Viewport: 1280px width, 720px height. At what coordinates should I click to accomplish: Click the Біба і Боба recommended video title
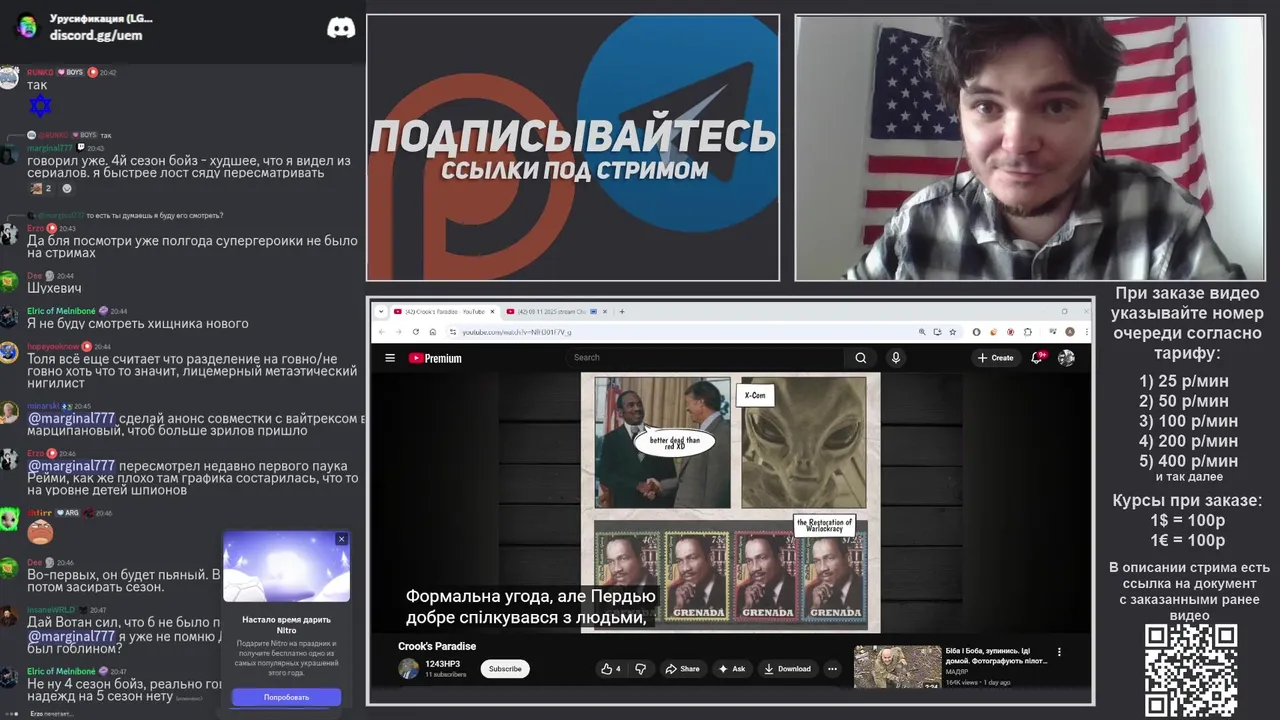coord(997,656)
